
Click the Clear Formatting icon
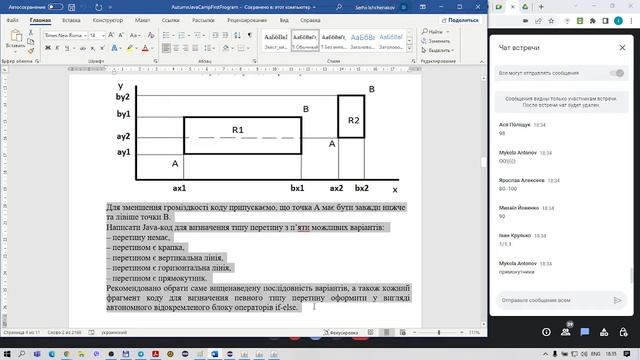coord(151,36)
